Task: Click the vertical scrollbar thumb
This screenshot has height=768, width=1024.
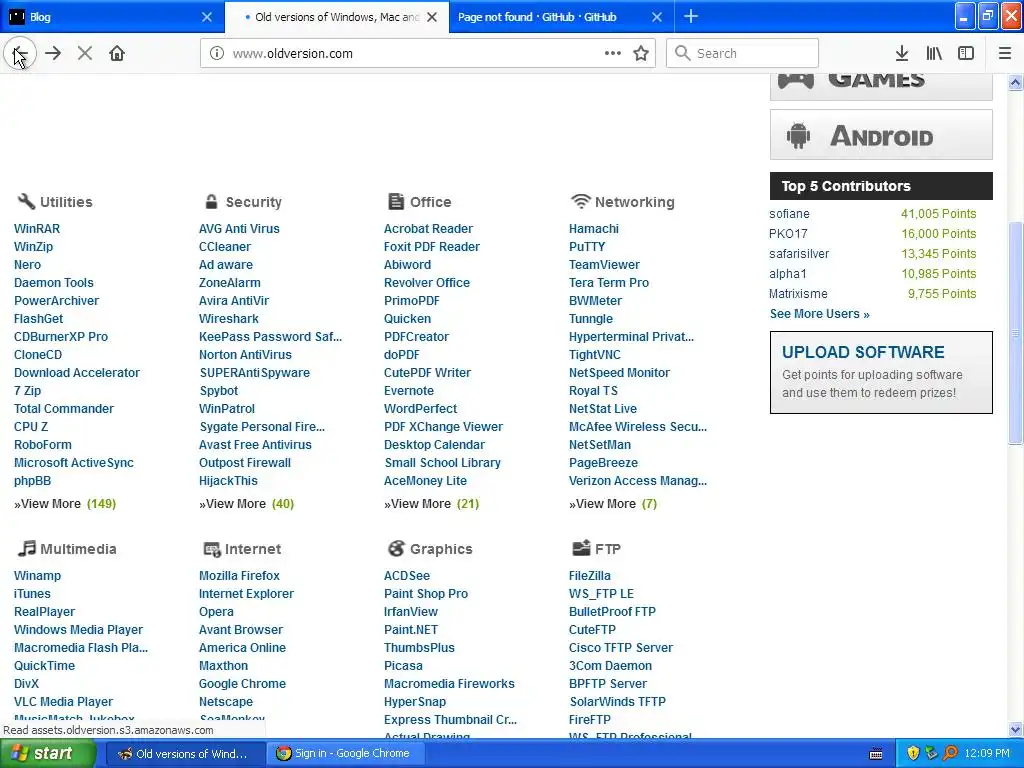Action: click(1015, 333)
